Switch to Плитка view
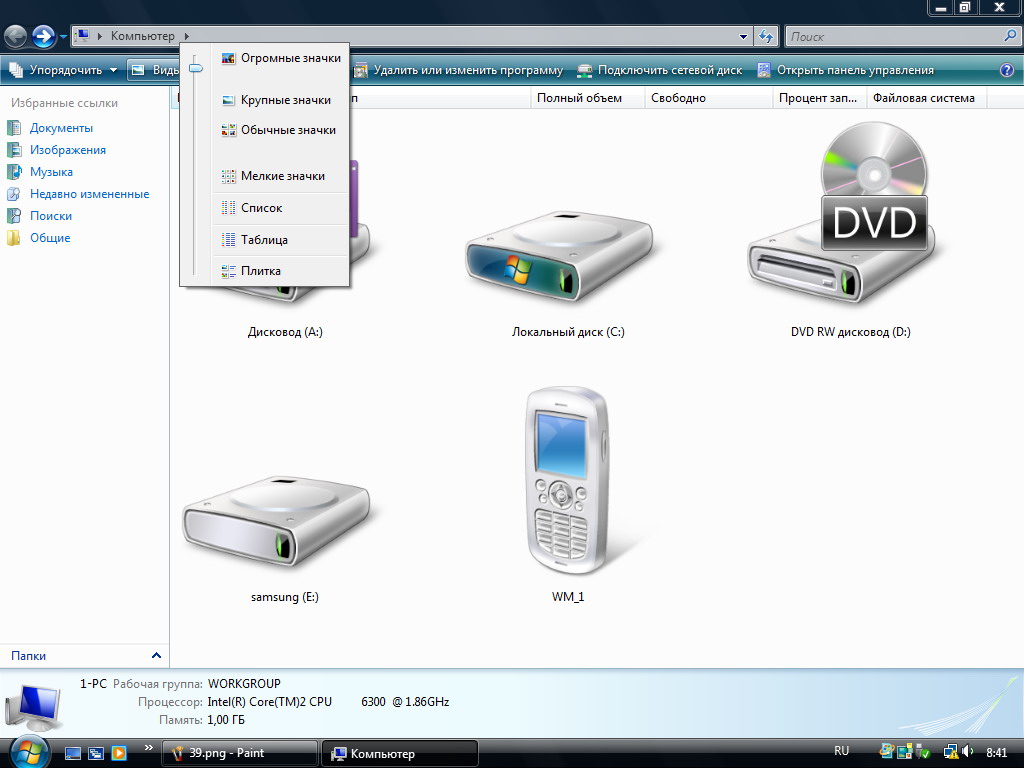1024x768 pixels. pyautogui.click(x=280, y=271)
